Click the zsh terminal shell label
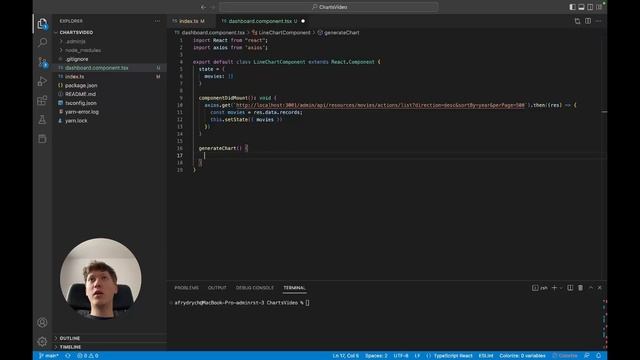640x360 pixels. pyautogui.click(x=540, y=288)
